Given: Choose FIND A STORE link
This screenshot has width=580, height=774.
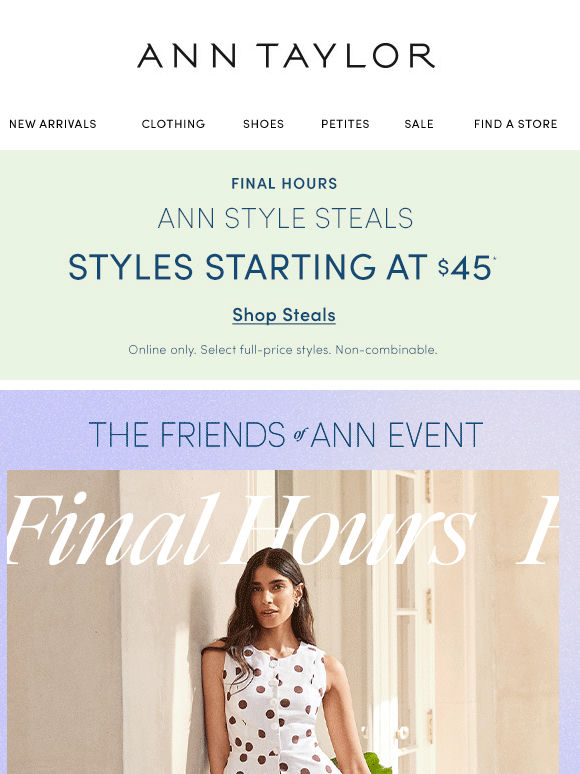Looking at the screenshot, I should (x=515, y=124).
